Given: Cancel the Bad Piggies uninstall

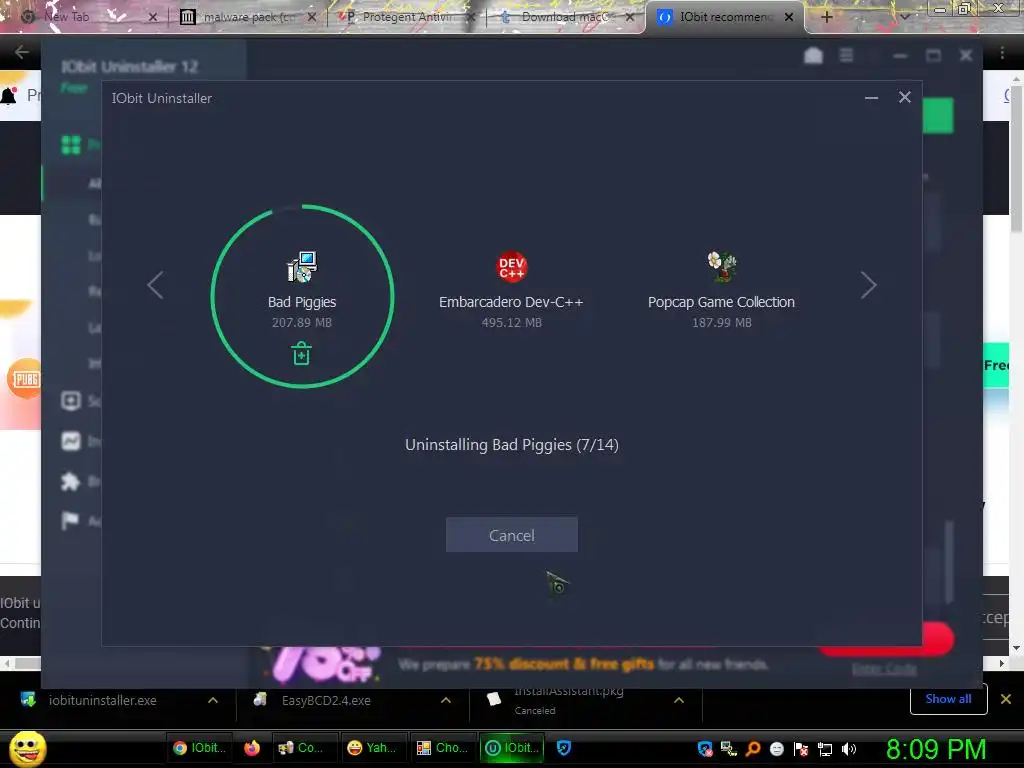Looking at the screenshot, I should (511, 535).
